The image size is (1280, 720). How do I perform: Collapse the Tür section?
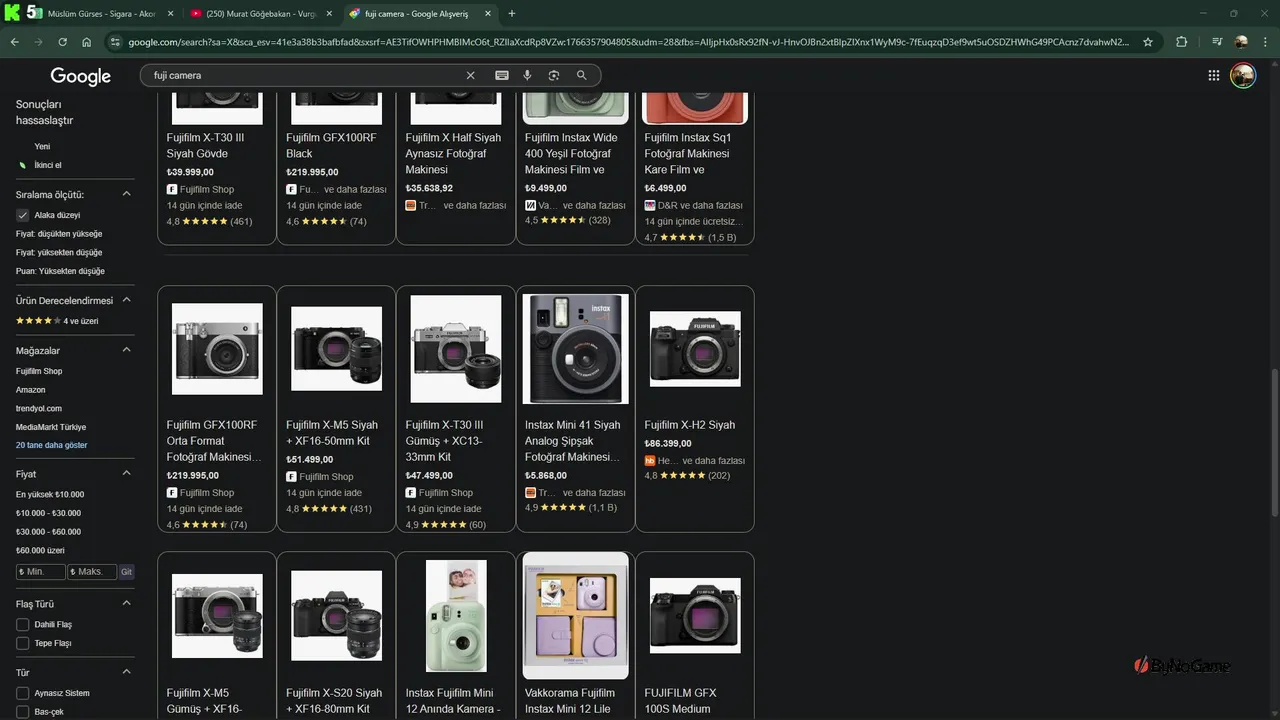click(127, 672)
